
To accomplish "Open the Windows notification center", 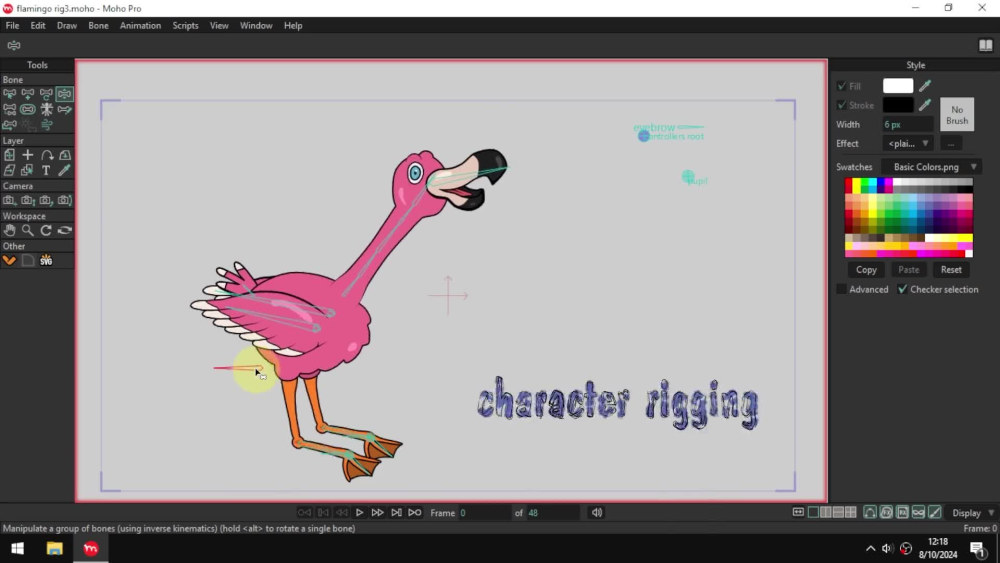I will coord(977,548).
